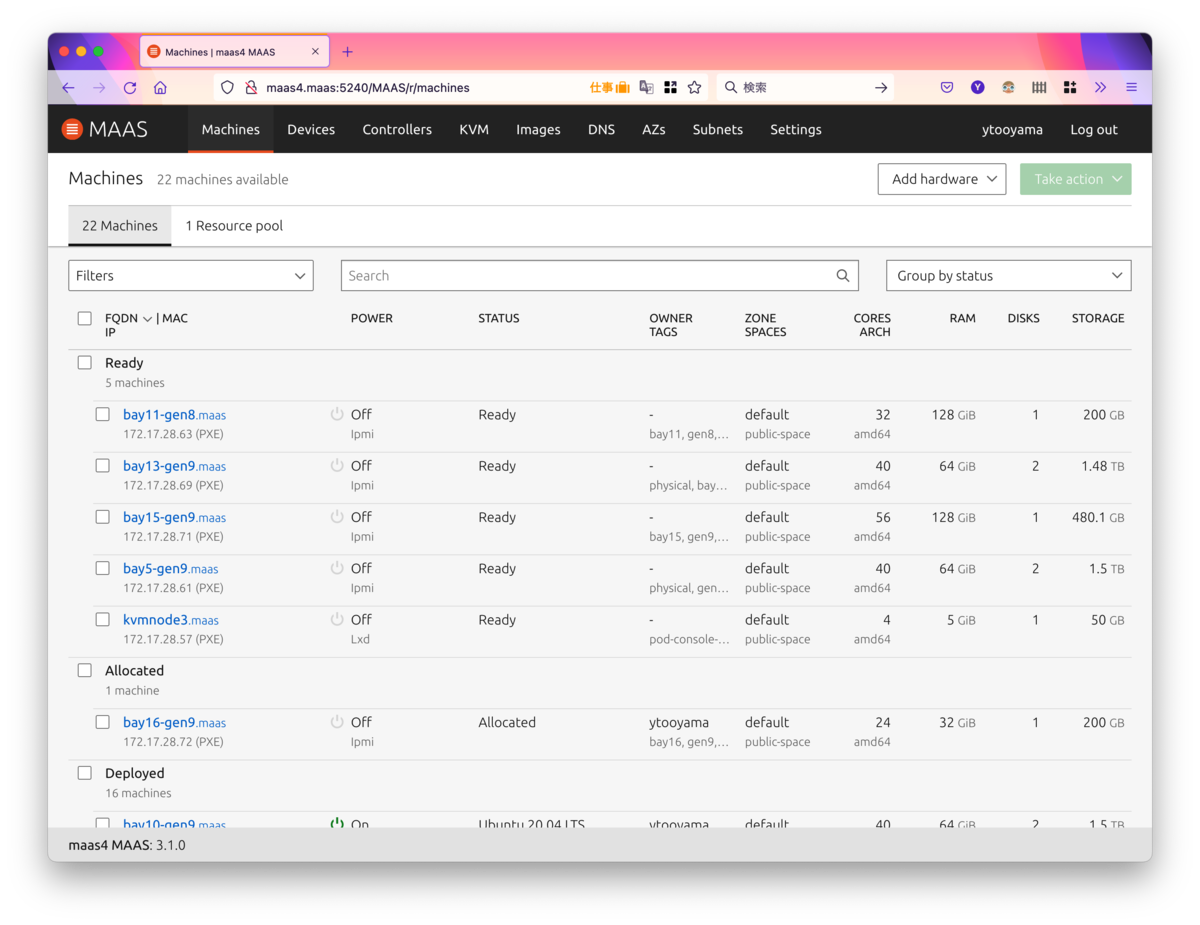Close the Machines | maas4 MAAS tab
1200x925 pixels.
coord(315,52)
